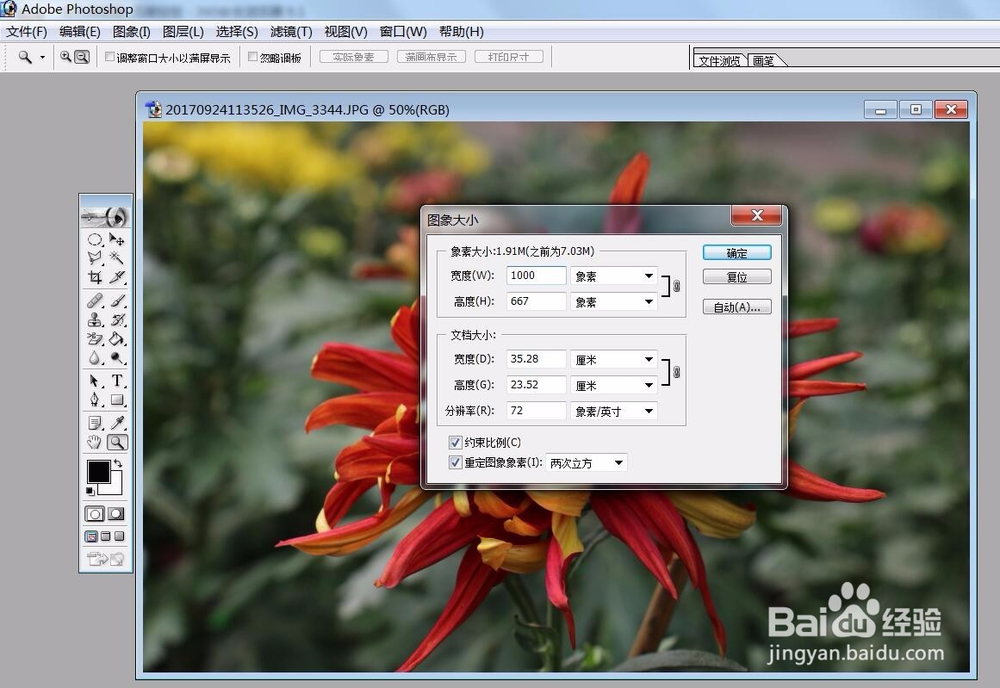Image resolution: width=1000 pixels, height=688 pixels.
Task: Click the width/height chain link in 象素大小 section
Action: [677, 286]
